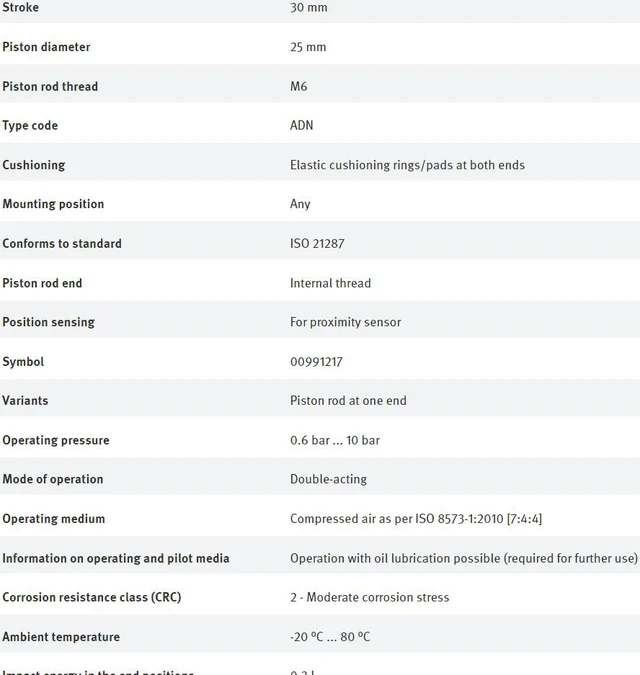
Task: Click the ISO 21287 standard value
Action: point(317,244)
